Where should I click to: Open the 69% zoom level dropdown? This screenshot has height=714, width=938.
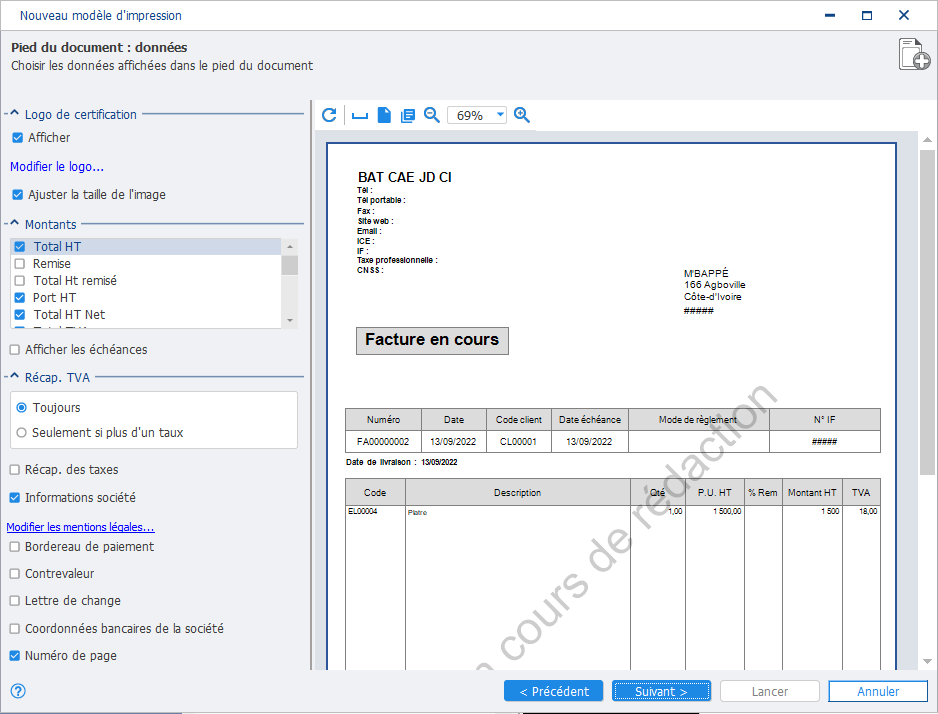[x=500, y=115]
